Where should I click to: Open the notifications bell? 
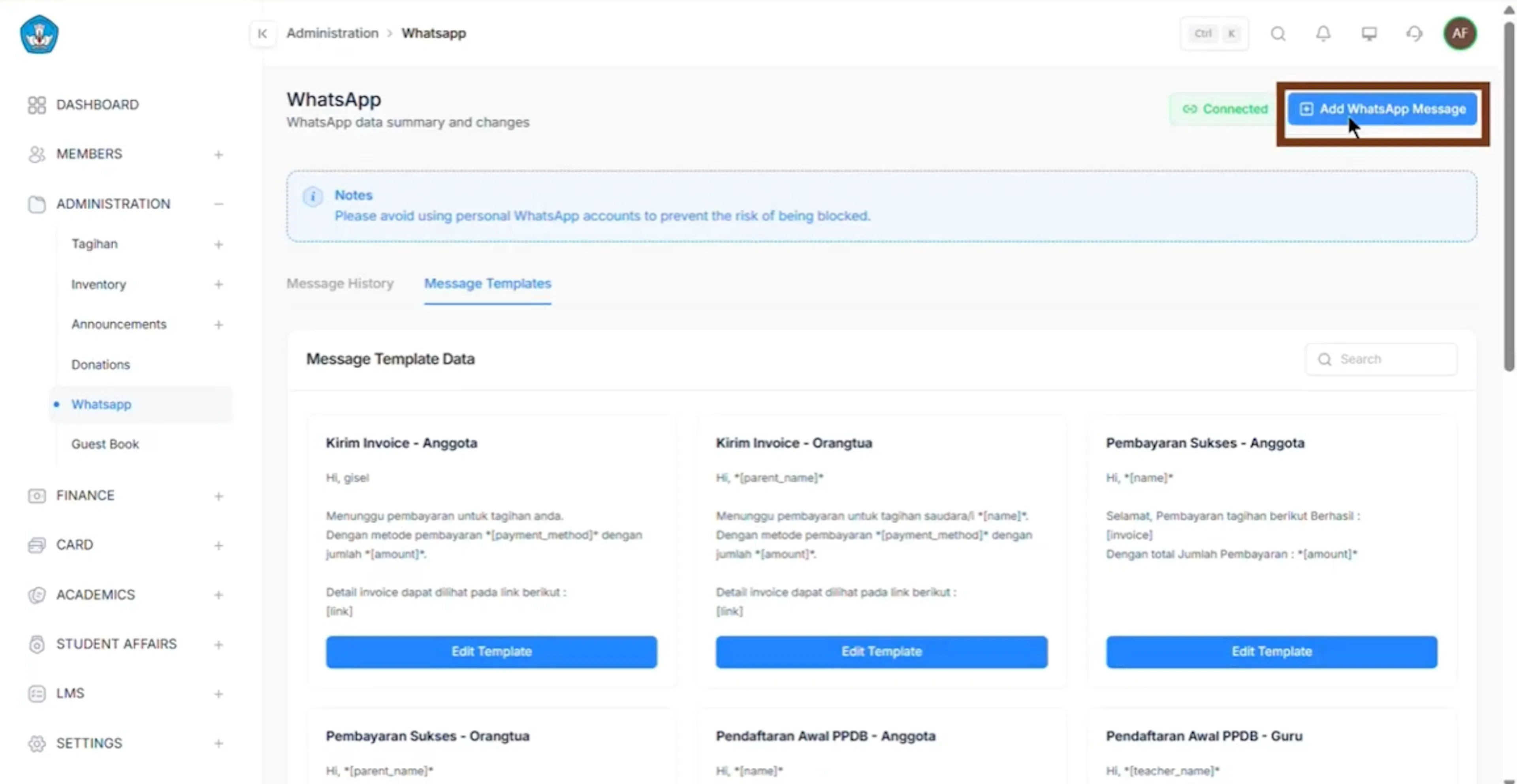click(x=1323, y=34)
